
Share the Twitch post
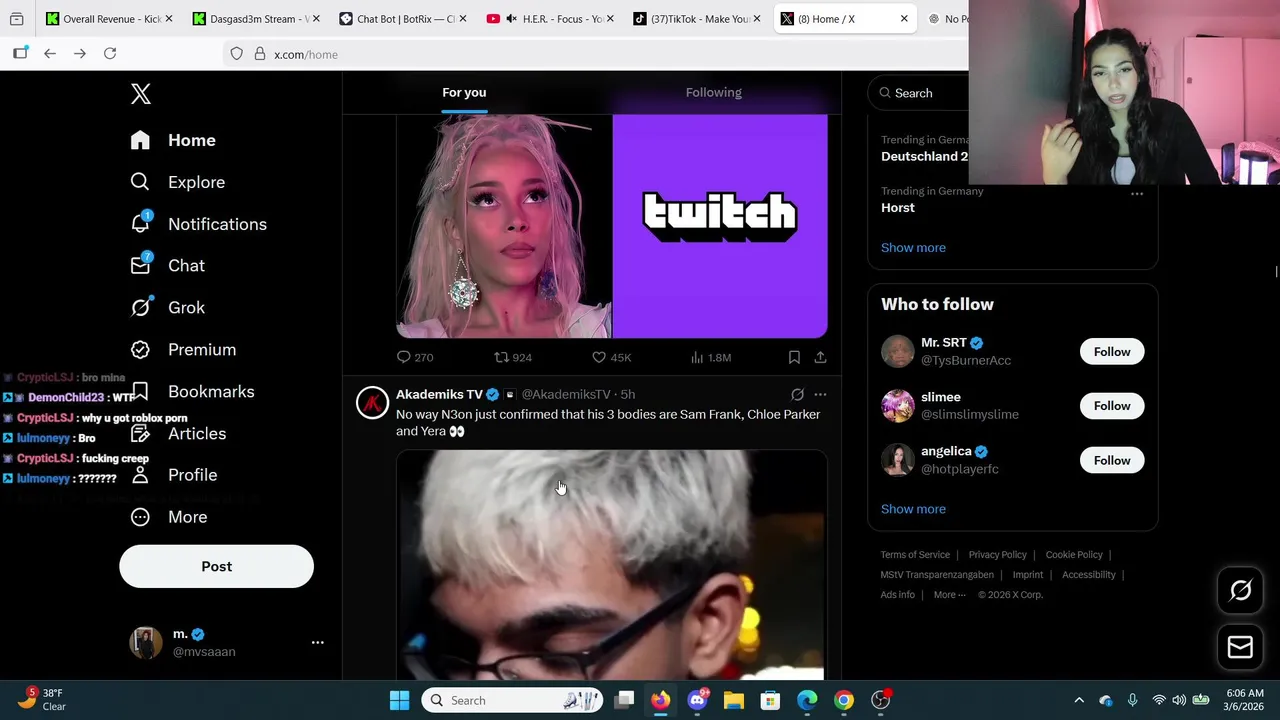coord(820,357)
